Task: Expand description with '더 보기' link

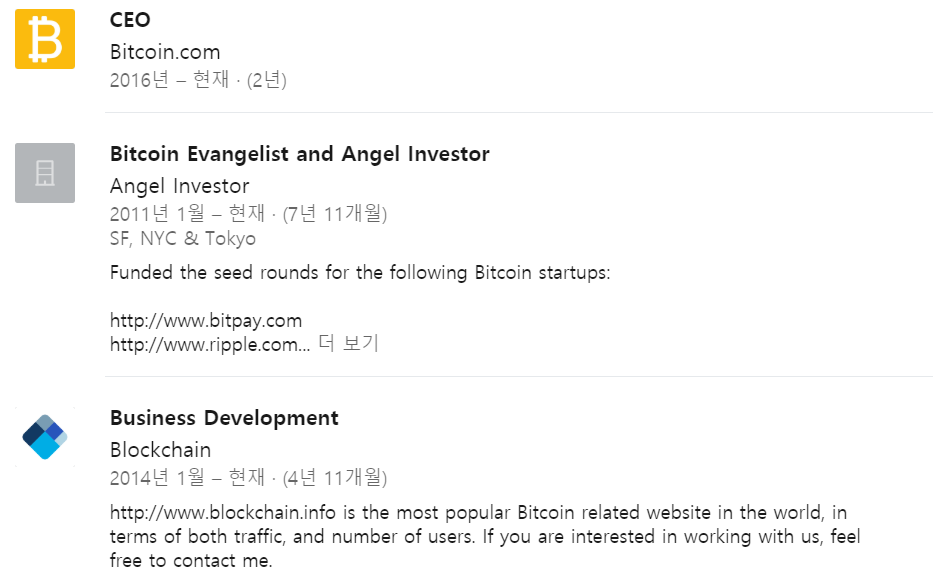Action: 349,343
